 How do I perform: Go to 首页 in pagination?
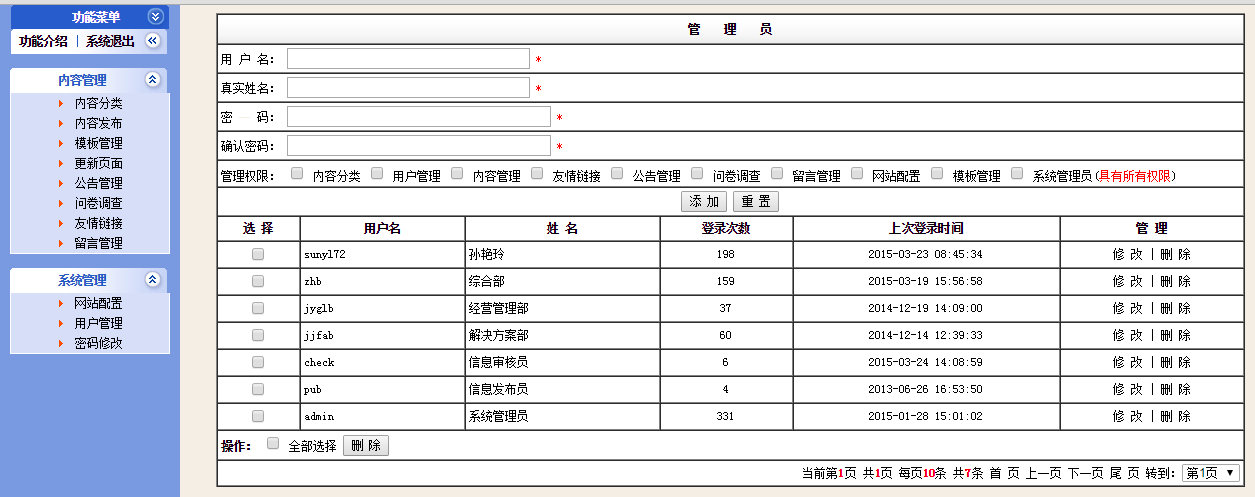pos(1004,473)
